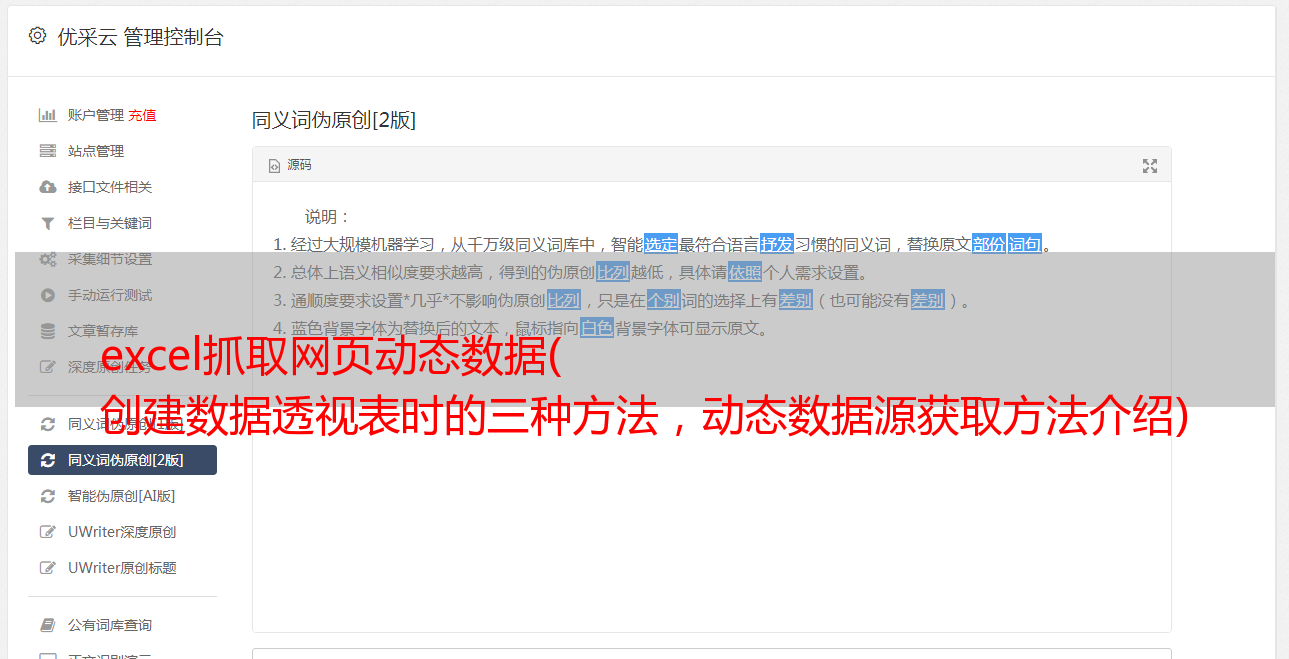Open UWriter原创标题 page

[122, 568]
